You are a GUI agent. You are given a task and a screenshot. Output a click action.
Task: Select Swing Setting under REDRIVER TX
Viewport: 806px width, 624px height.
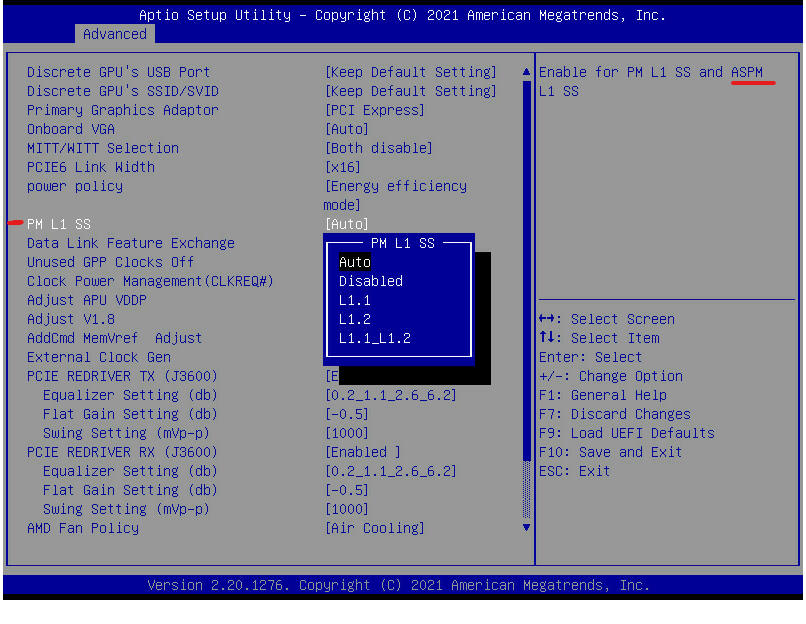click(126, 433)
